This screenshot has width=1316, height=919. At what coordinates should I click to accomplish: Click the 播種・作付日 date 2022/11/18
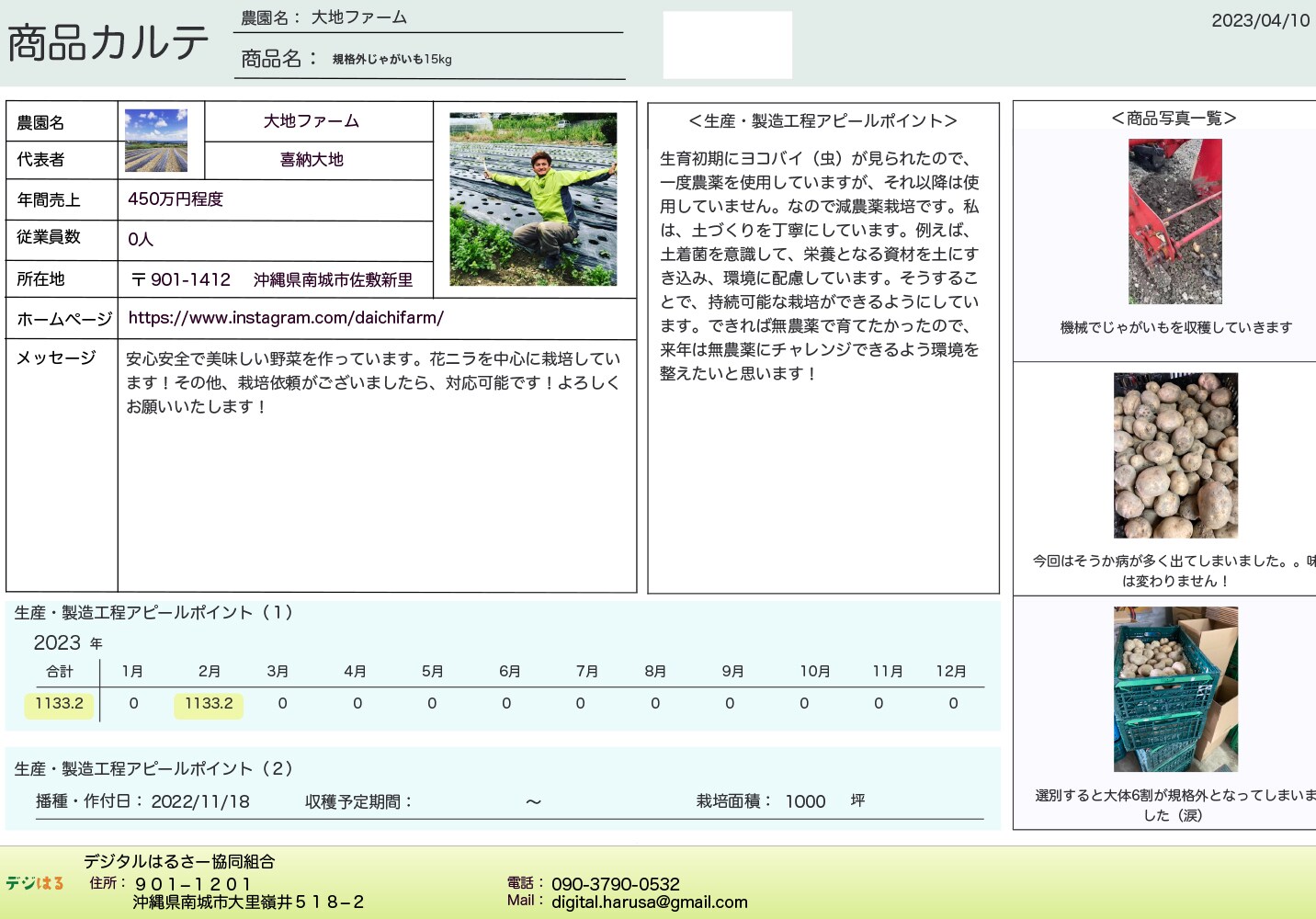(200, 801)
